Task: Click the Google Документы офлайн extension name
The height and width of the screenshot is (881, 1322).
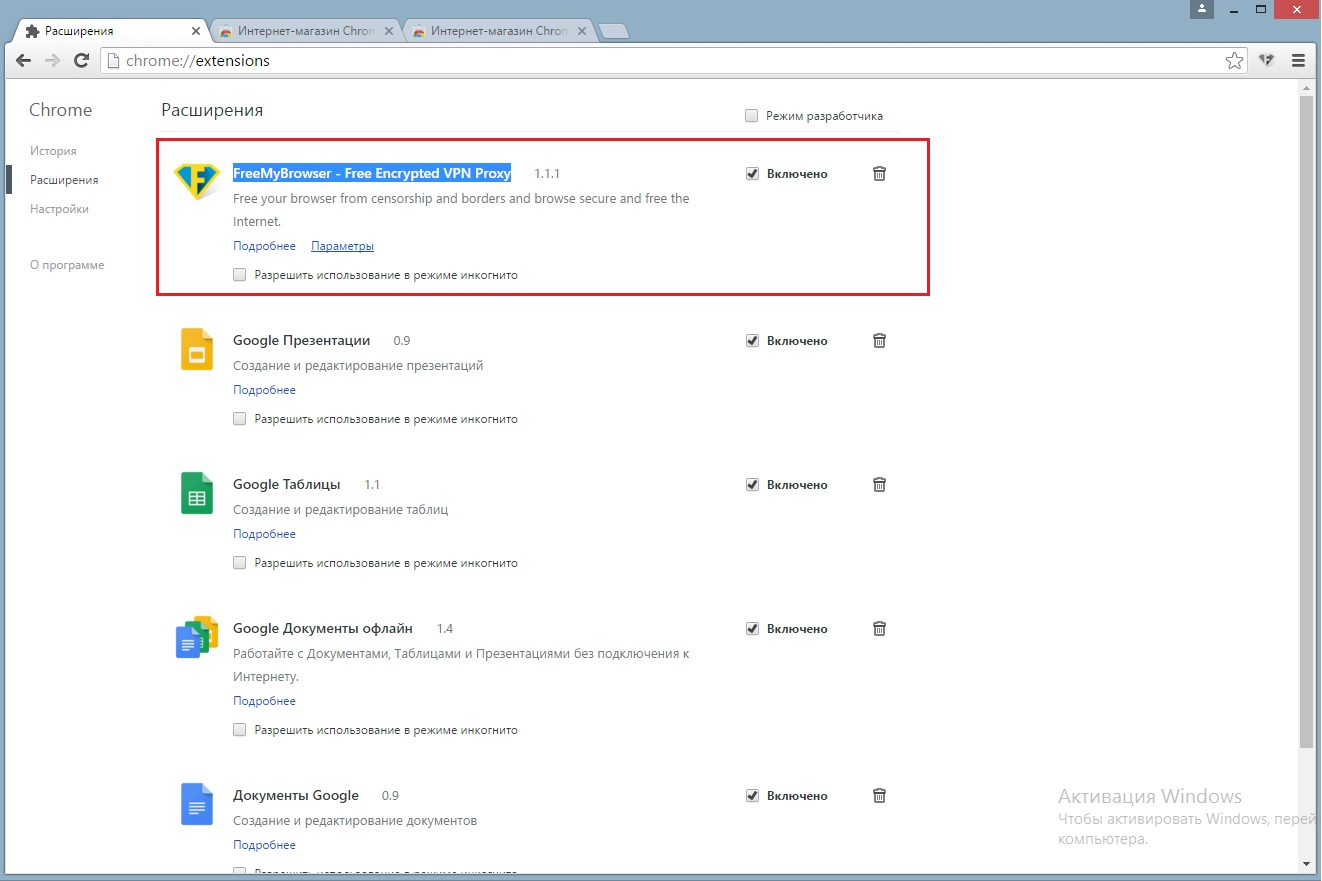Action: [323, 629]
